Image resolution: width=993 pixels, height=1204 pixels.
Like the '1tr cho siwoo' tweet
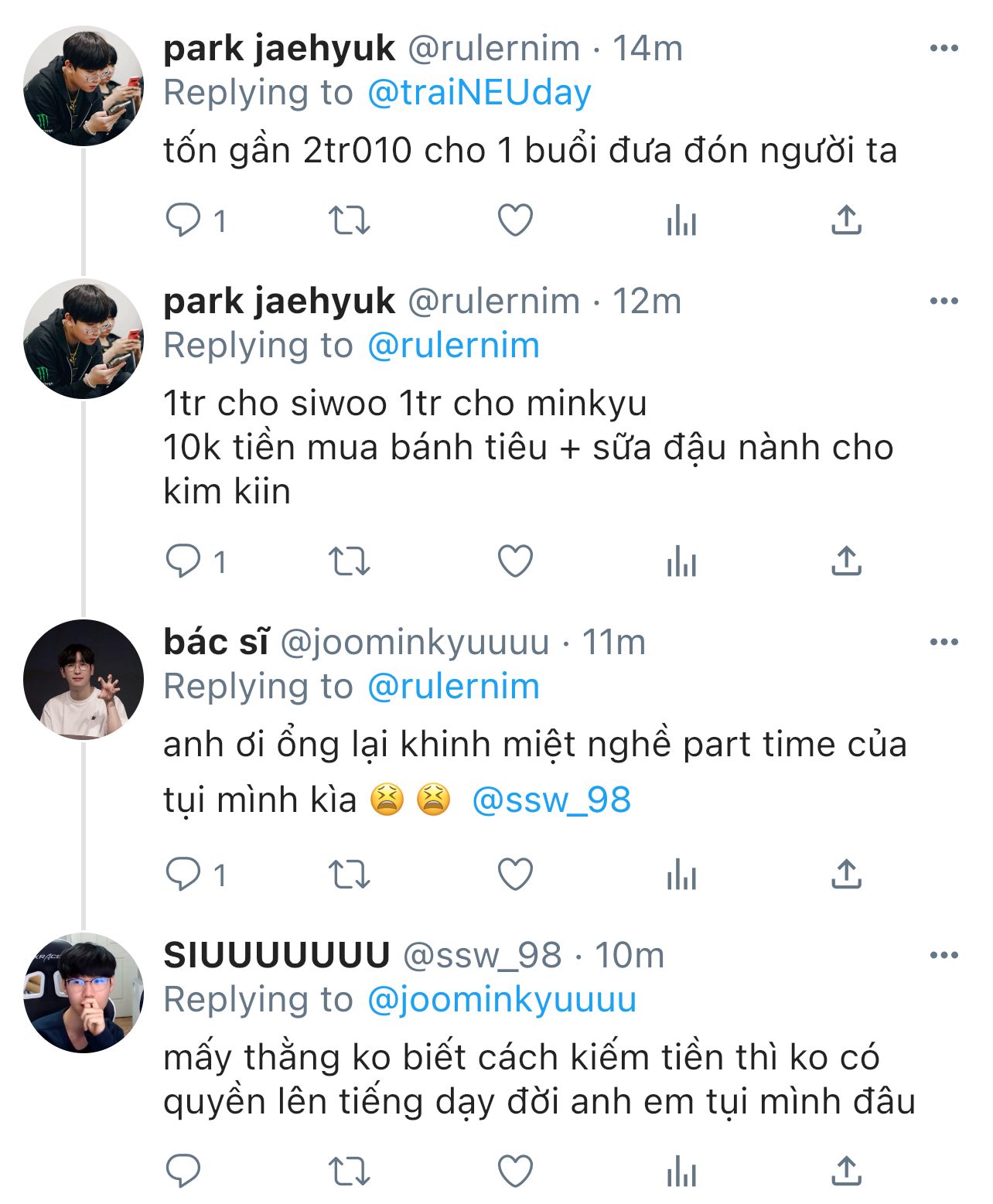coord(515,561)
